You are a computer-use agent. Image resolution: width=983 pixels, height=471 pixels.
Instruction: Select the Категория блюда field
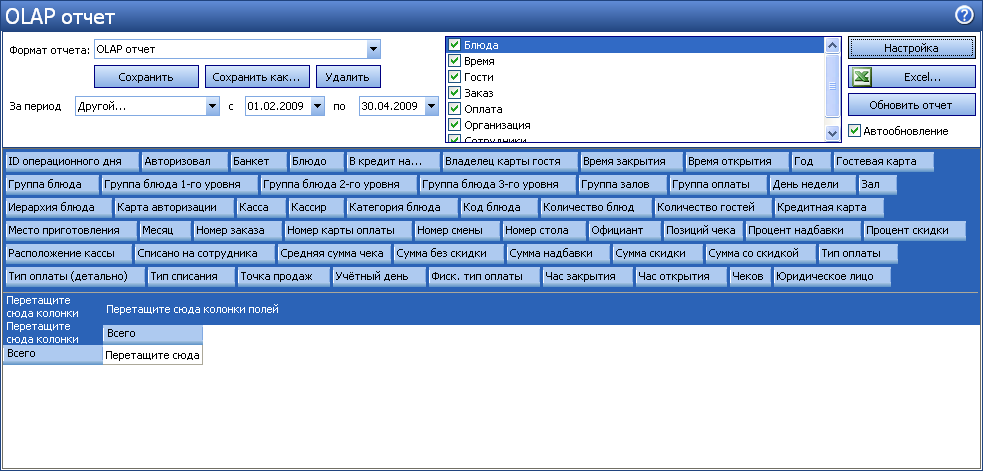click(x=402, y=207)
